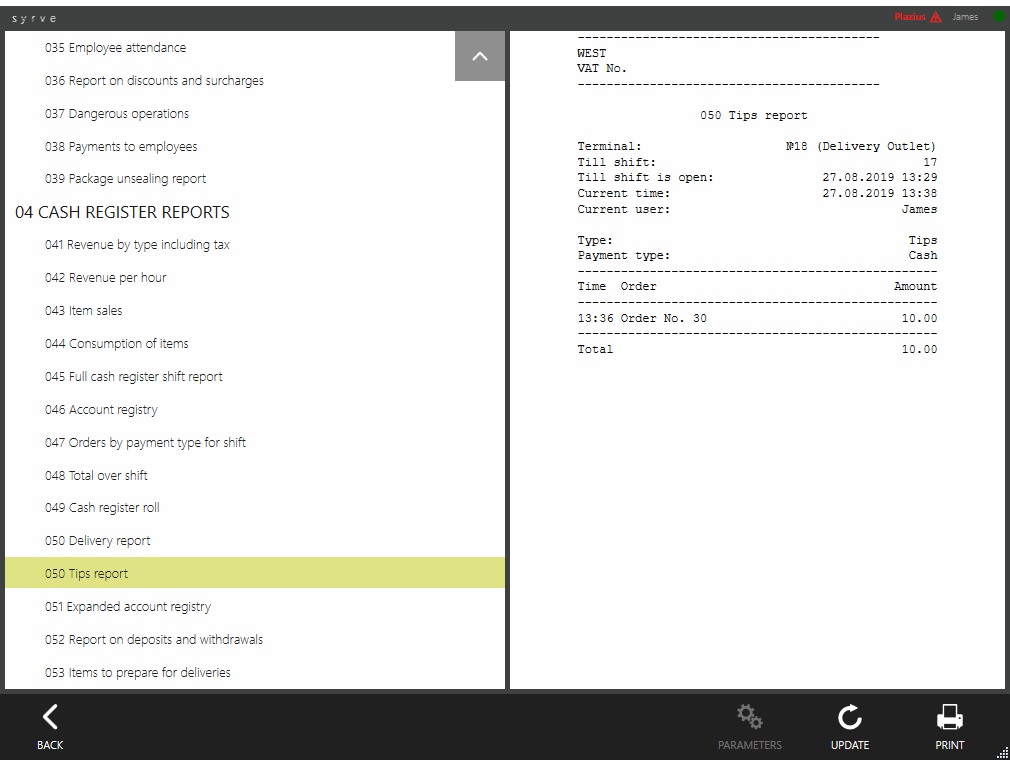
Task: Click the green status indicator dot
Action: (997, 17)
